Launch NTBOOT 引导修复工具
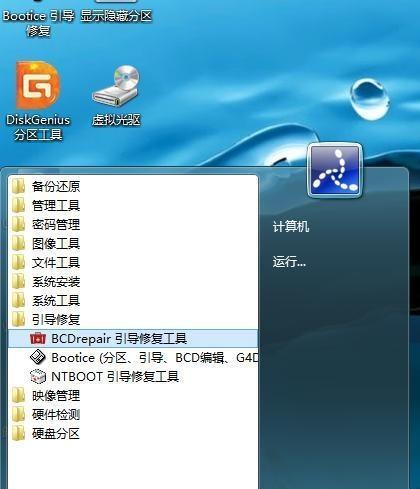This screenshot has width=420, height=489. coord(133,377)
